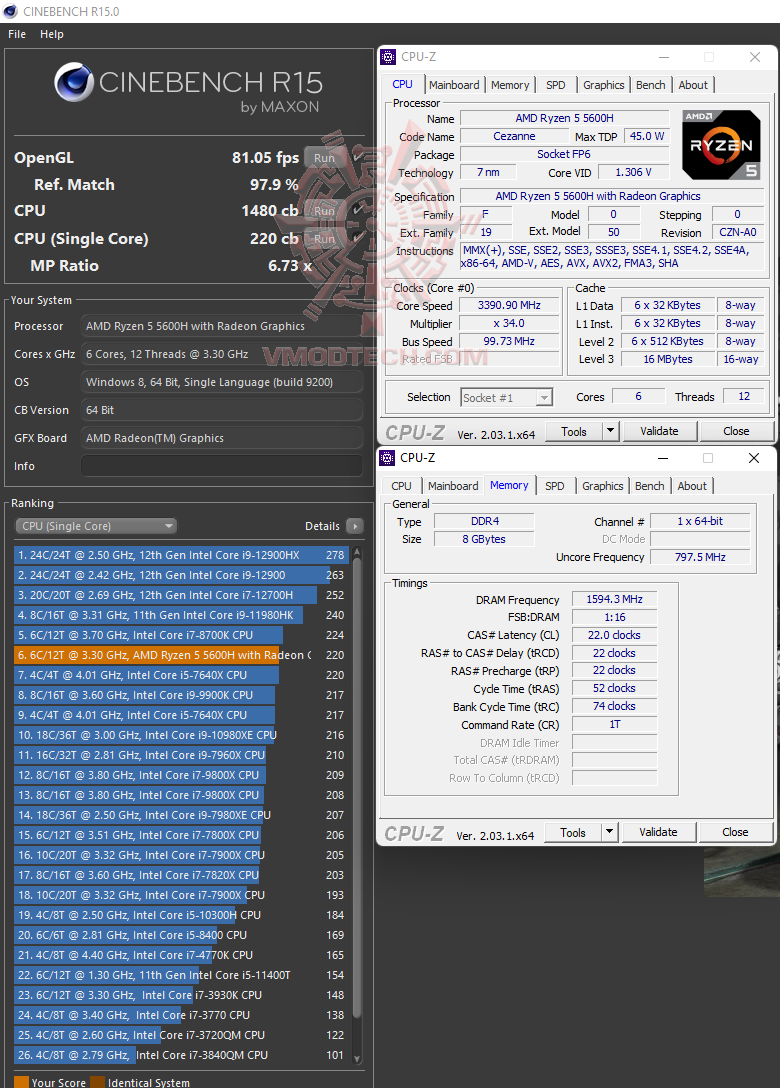
Task: Select ranking row Intel Core i5-11400T
Action: click(180, 975)
